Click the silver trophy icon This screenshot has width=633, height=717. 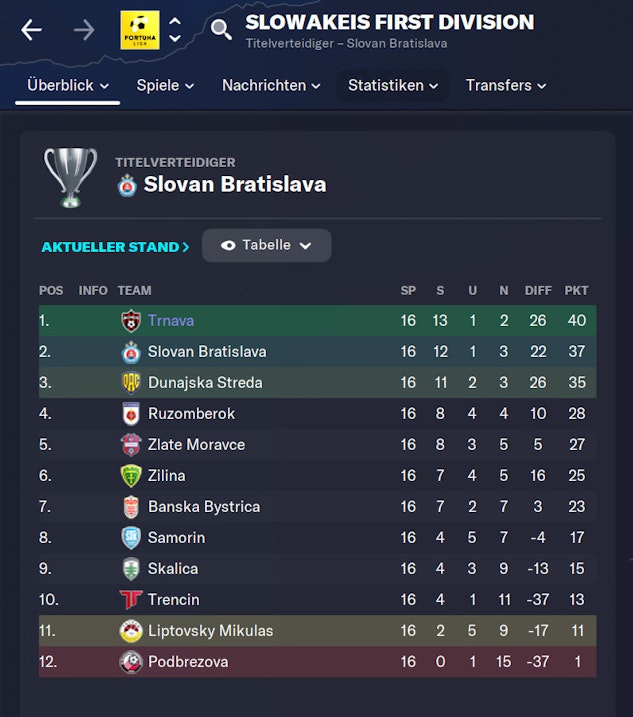(x=70, y=177)
